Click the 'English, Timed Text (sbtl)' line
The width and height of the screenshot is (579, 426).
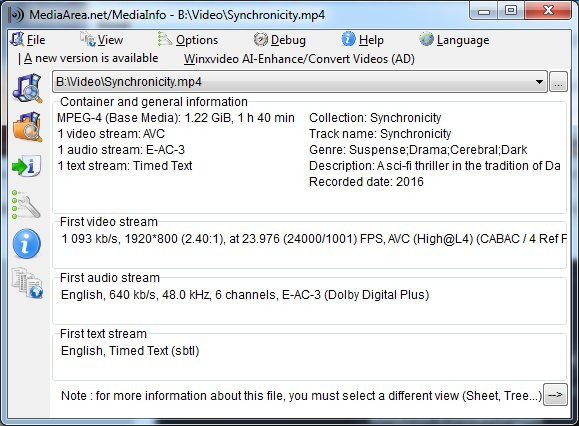click(x=130, y=351)
